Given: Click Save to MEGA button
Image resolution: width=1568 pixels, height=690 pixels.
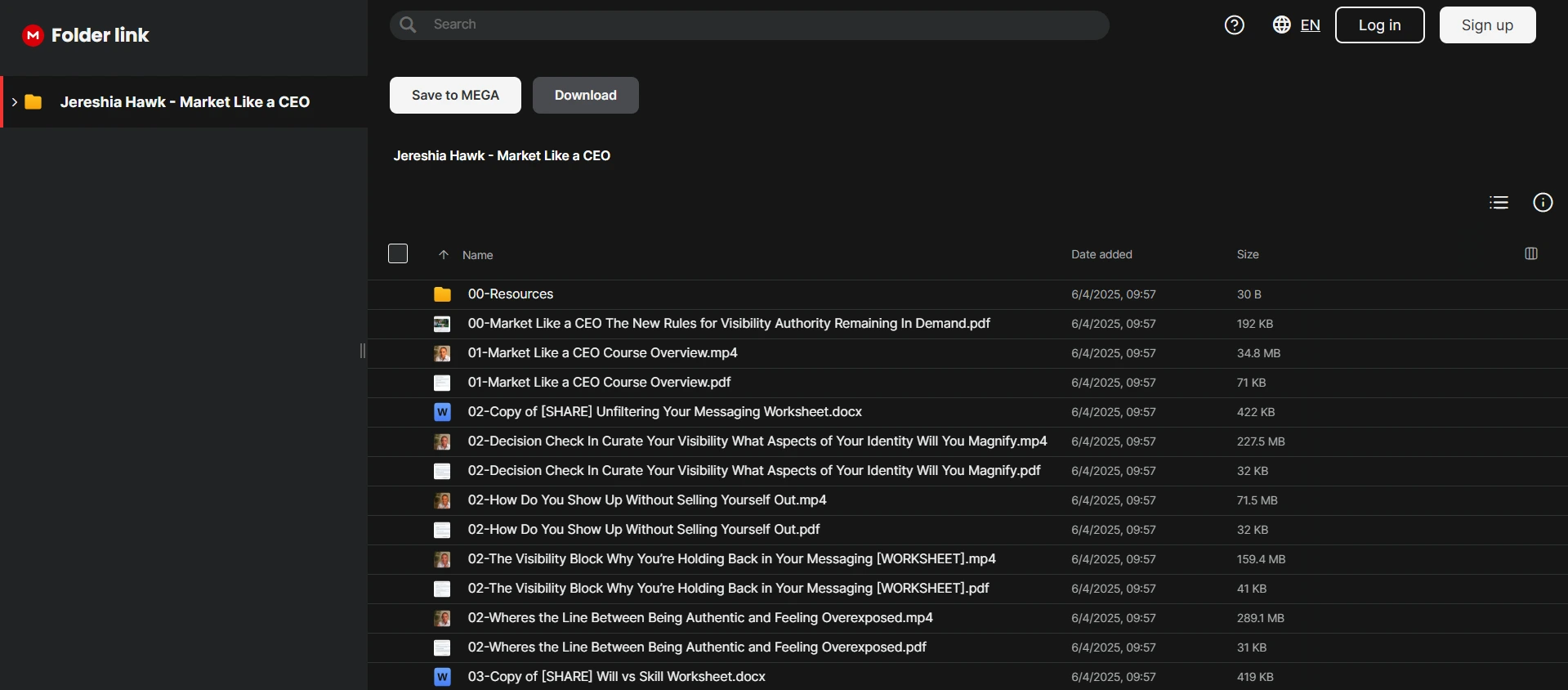Looking at the screenshot, I should click(x=455, y=96).
